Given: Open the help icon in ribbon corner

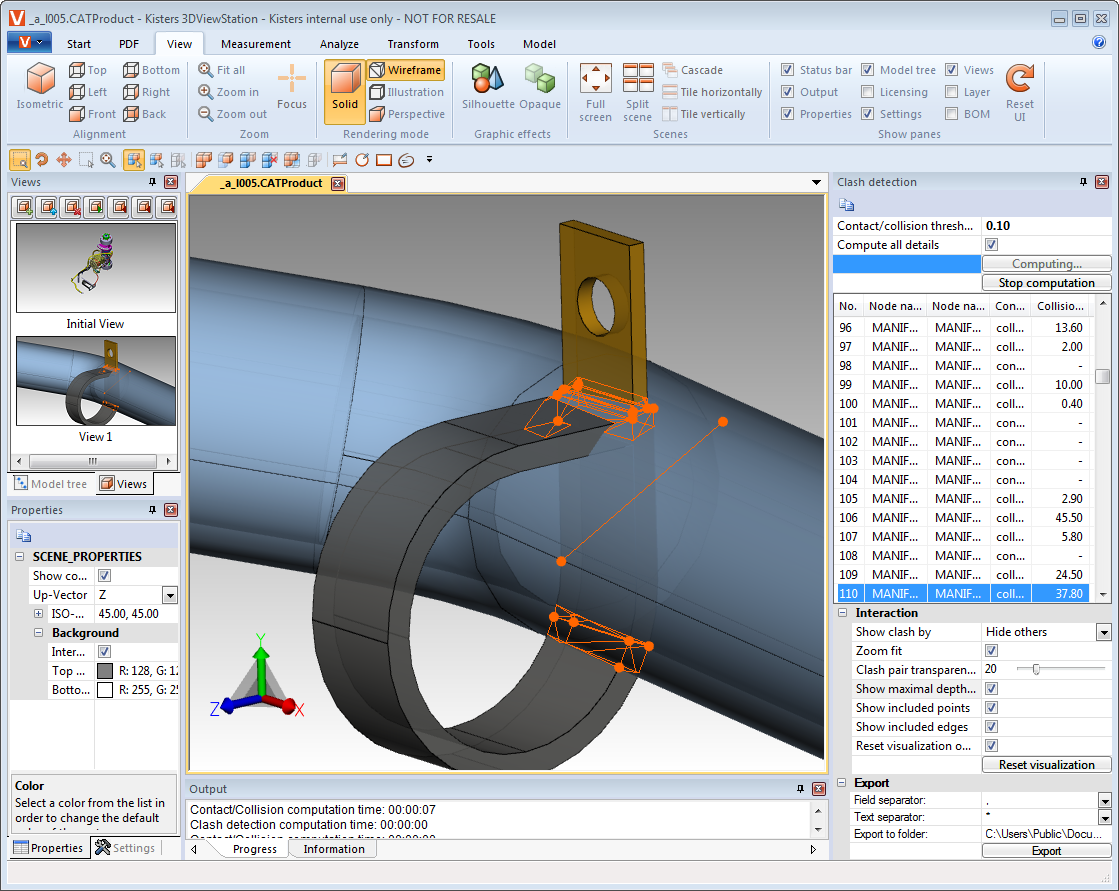Looking at the screenshot, I should coord(1099,42).
